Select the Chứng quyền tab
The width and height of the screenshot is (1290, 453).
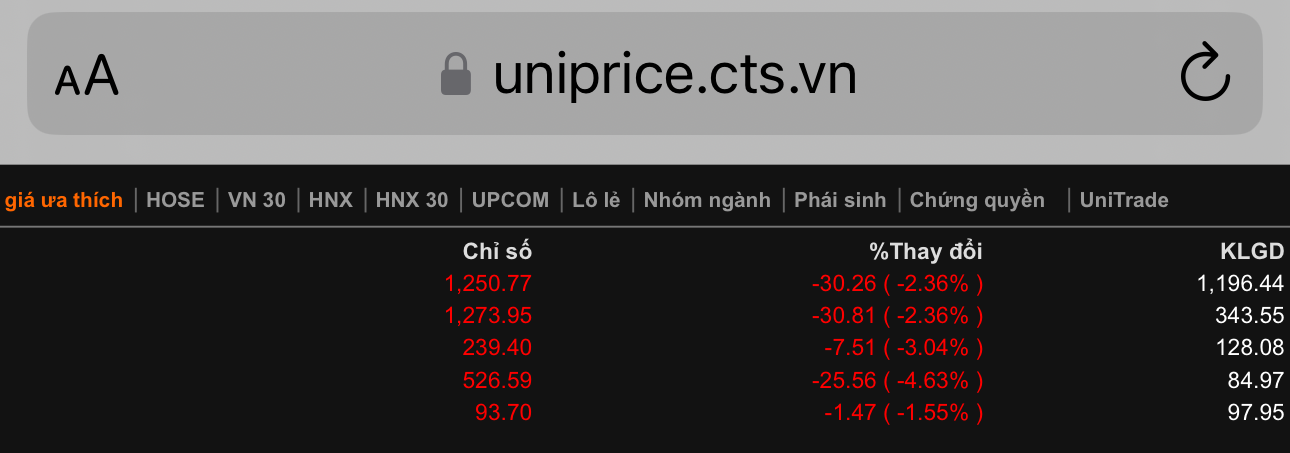[x=977, y=200]
